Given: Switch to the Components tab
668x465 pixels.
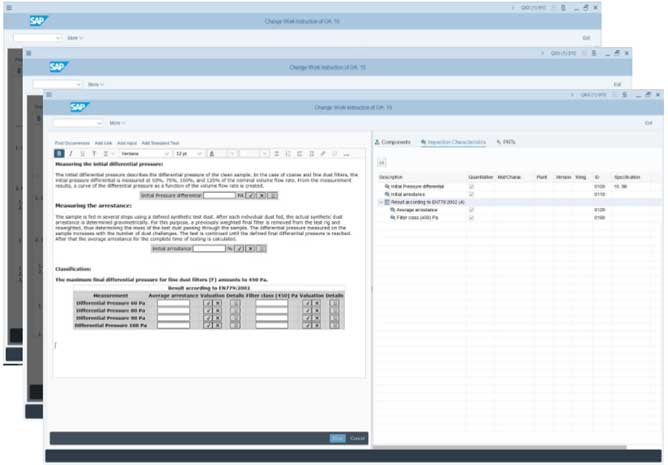Looking at the screenshot, I should point(392,142).
